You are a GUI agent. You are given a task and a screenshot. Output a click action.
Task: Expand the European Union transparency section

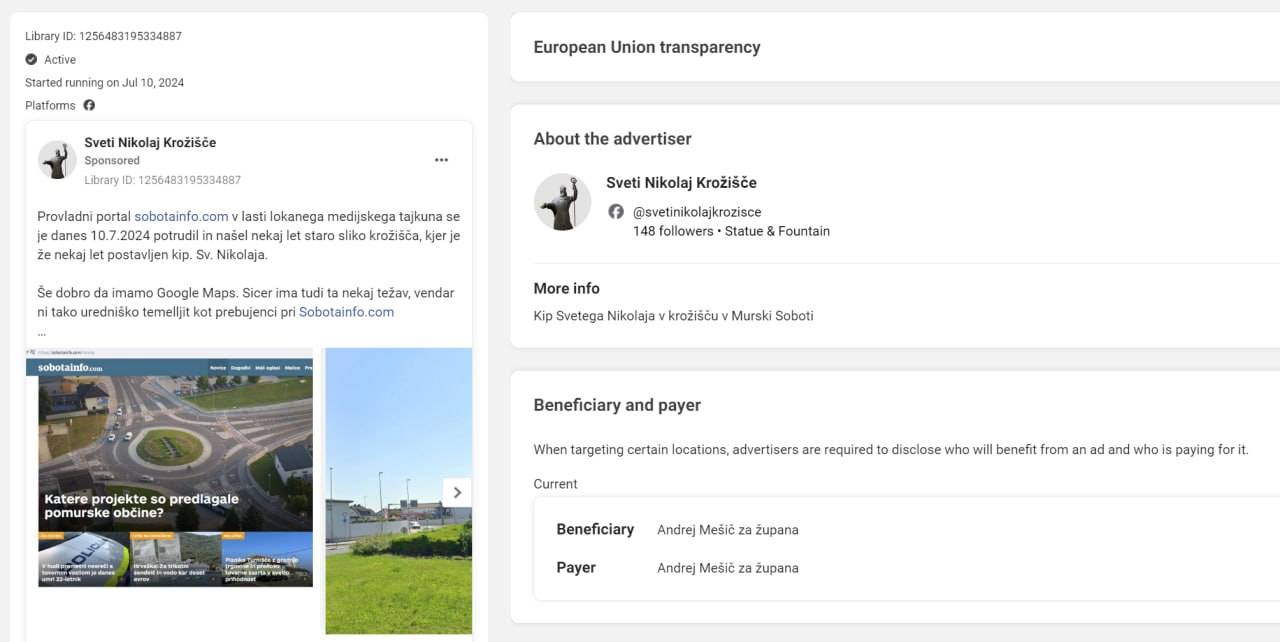coord(646,47)
